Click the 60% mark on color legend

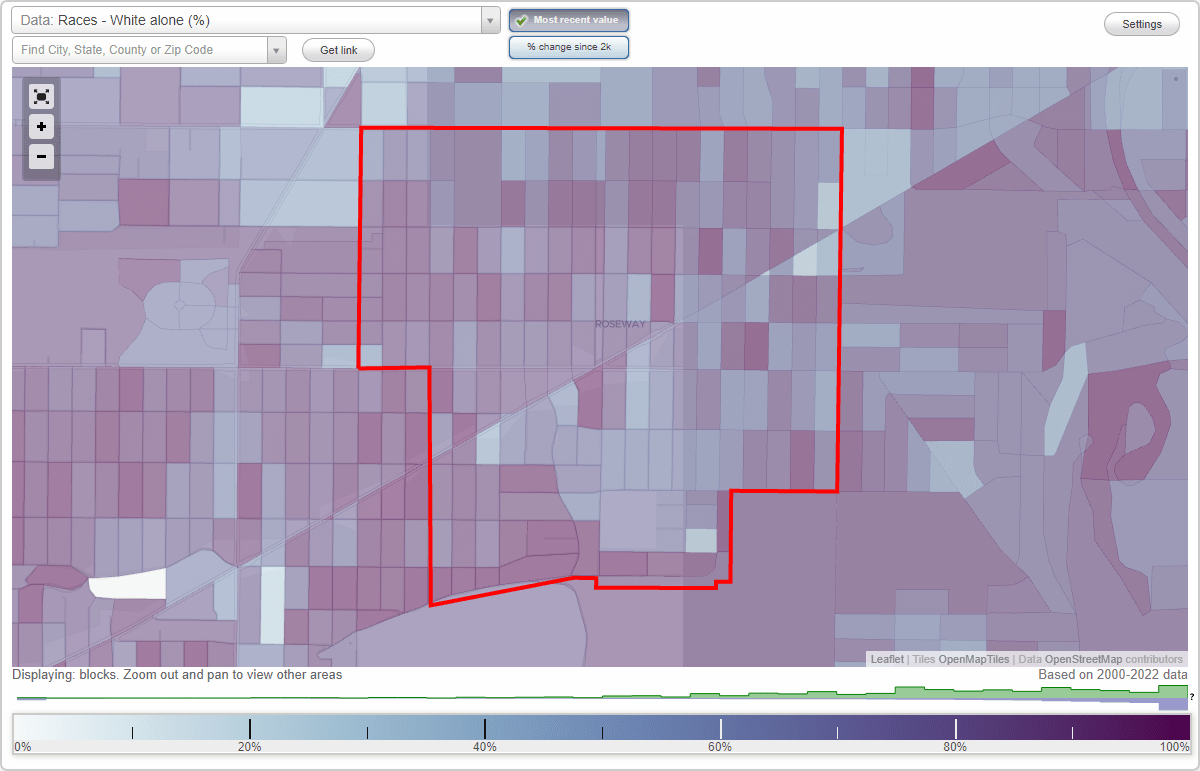(x=720, y=747)
